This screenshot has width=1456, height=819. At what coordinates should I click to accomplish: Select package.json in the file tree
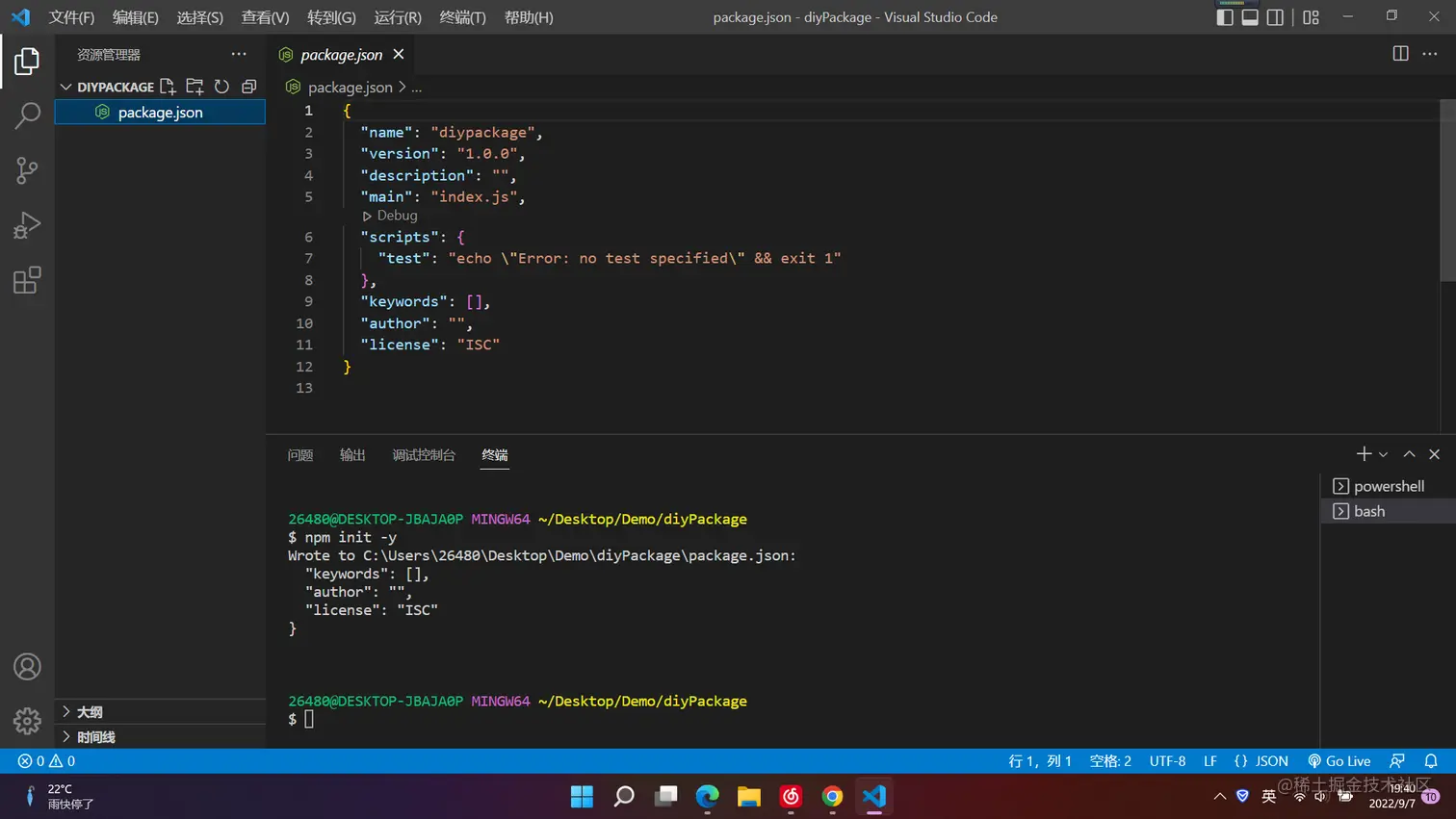160,113
